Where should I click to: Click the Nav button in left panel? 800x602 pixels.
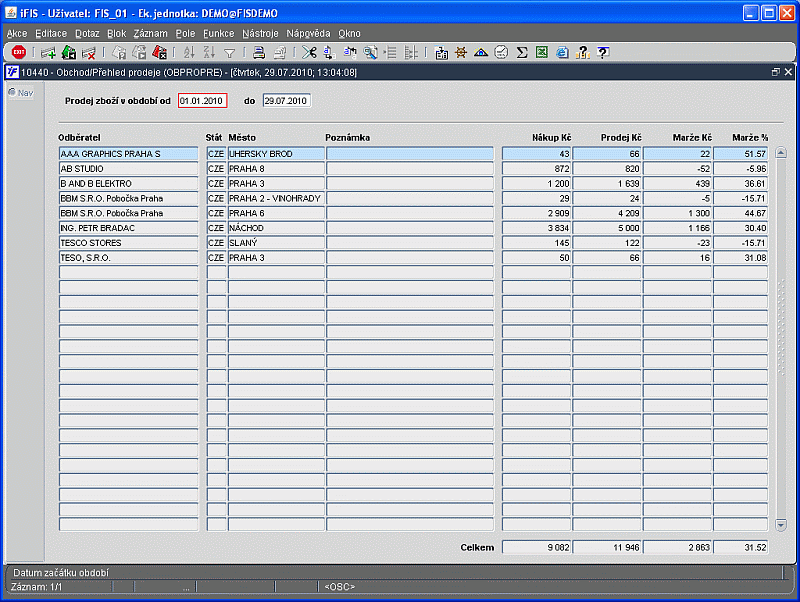21,93
